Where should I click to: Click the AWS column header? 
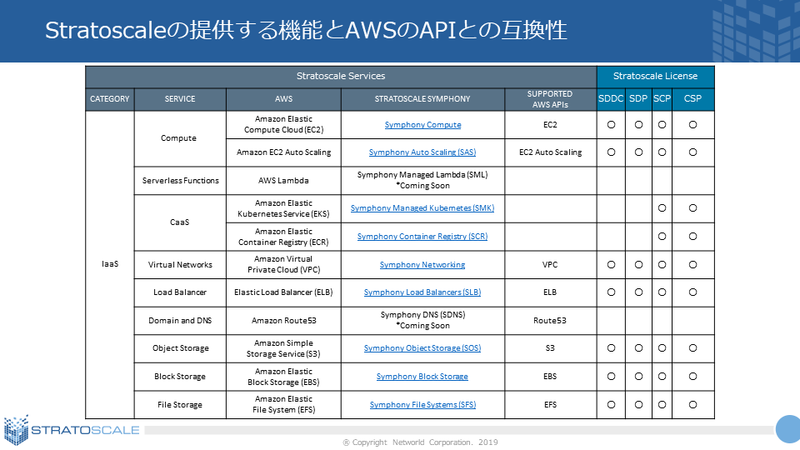284,99
